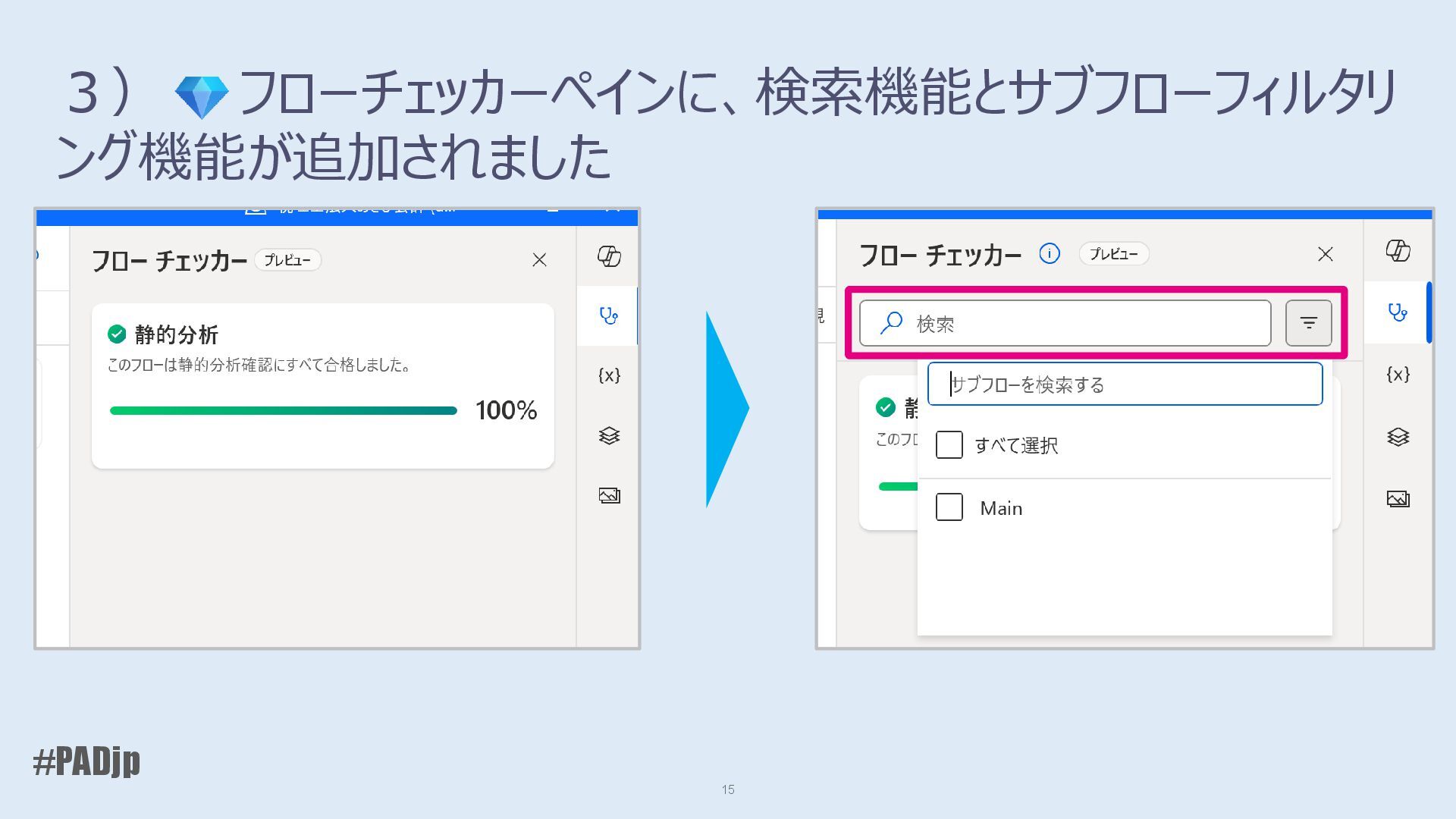This screenshot has height=819, width=1456.
Task: Open Copilot icon in left screenshot sidebar
Action: 609,256
